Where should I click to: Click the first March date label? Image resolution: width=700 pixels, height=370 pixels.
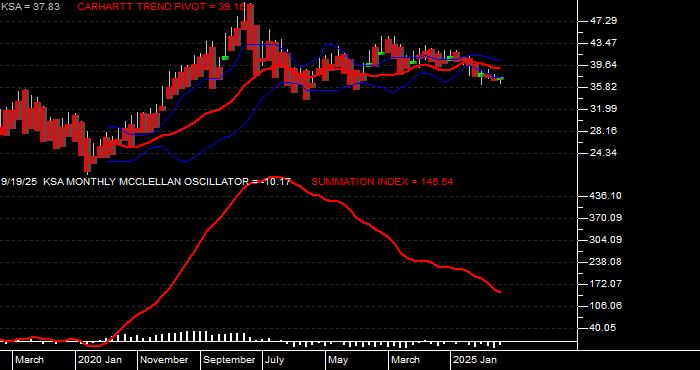29,360
